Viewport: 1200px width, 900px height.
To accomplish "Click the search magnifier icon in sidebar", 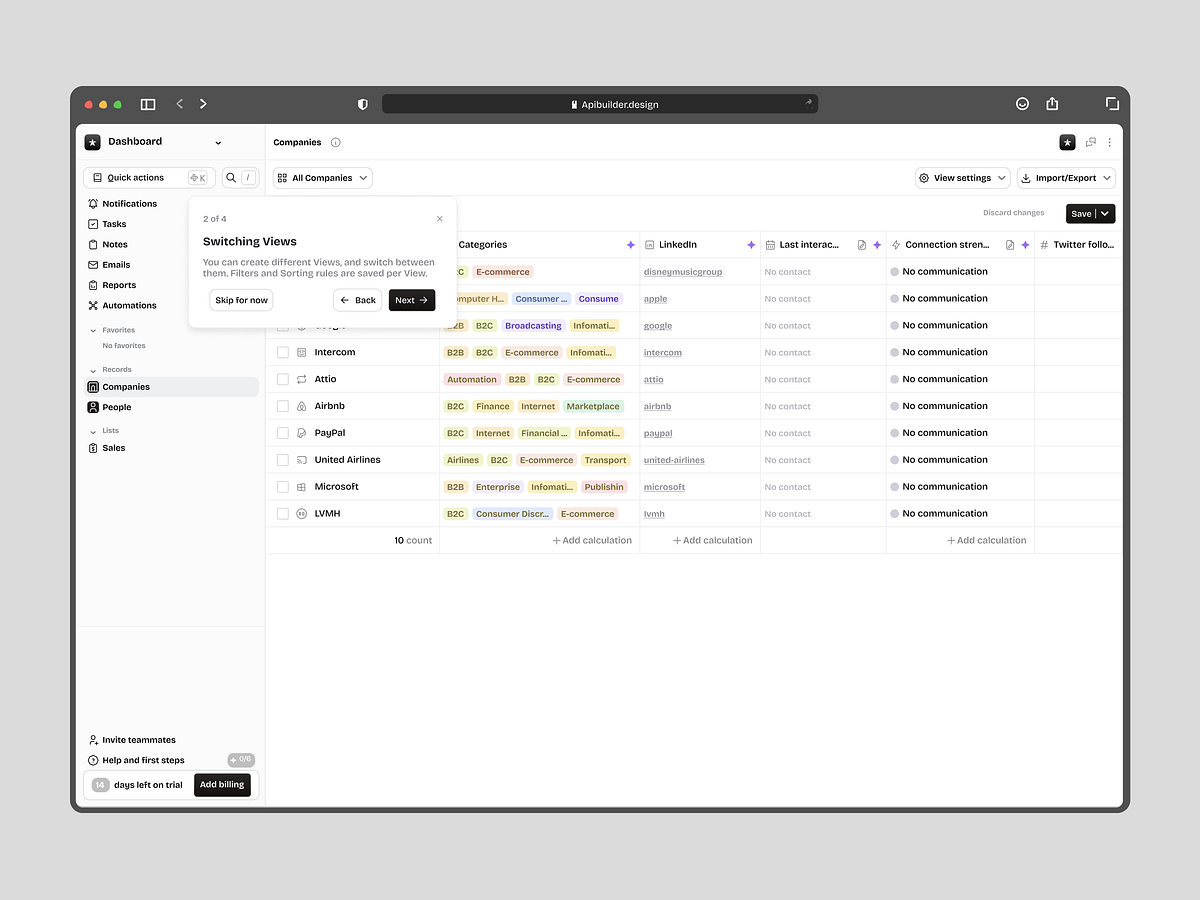I will click(x=230, y=176).
